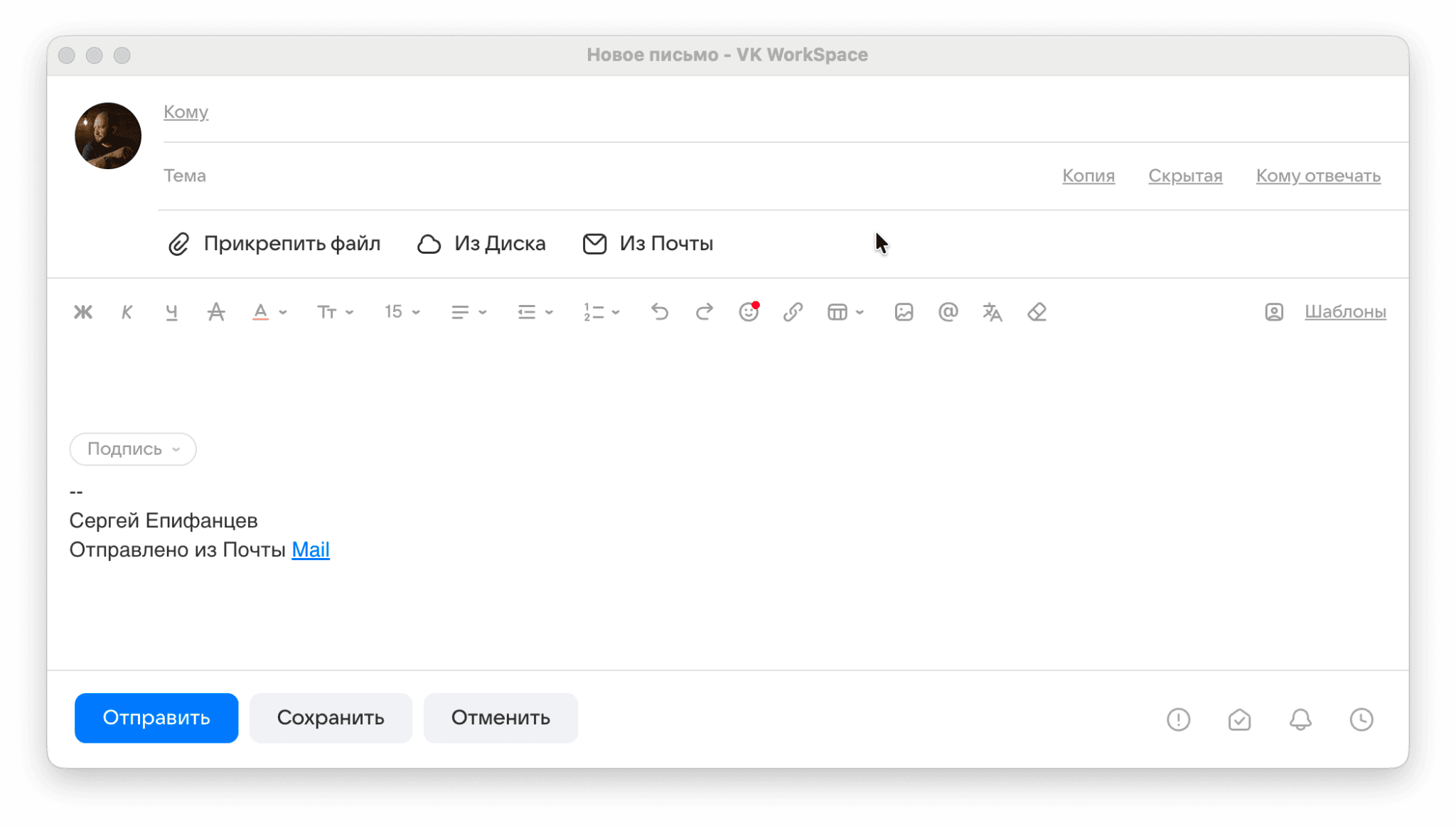
Task: Click the Тема subject field
Action: click(x=604, y=176)
